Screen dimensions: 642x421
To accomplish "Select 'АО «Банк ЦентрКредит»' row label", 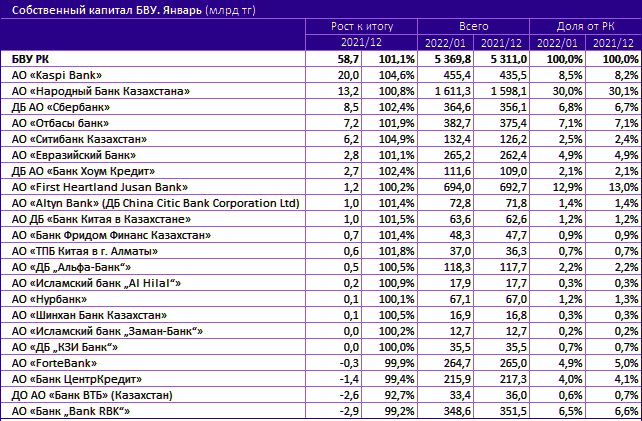I will click(77, 379).
